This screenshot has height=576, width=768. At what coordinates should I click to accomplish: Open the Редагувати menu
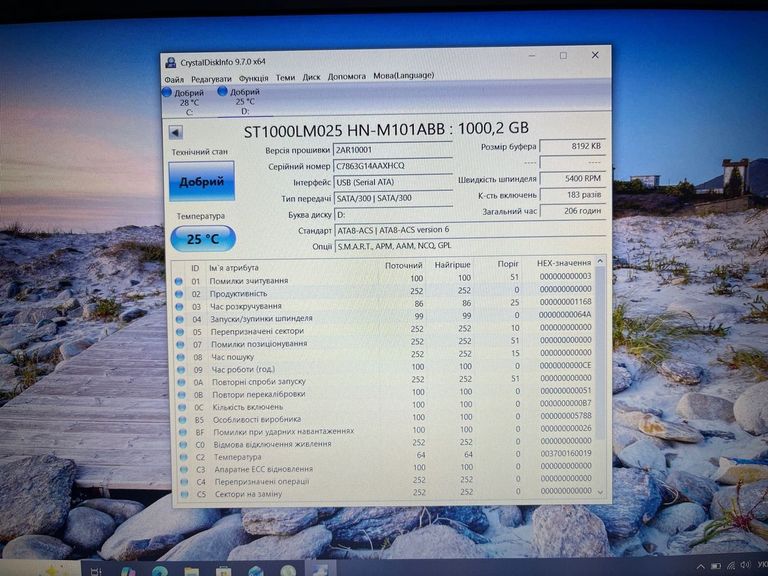coord(211,78)
